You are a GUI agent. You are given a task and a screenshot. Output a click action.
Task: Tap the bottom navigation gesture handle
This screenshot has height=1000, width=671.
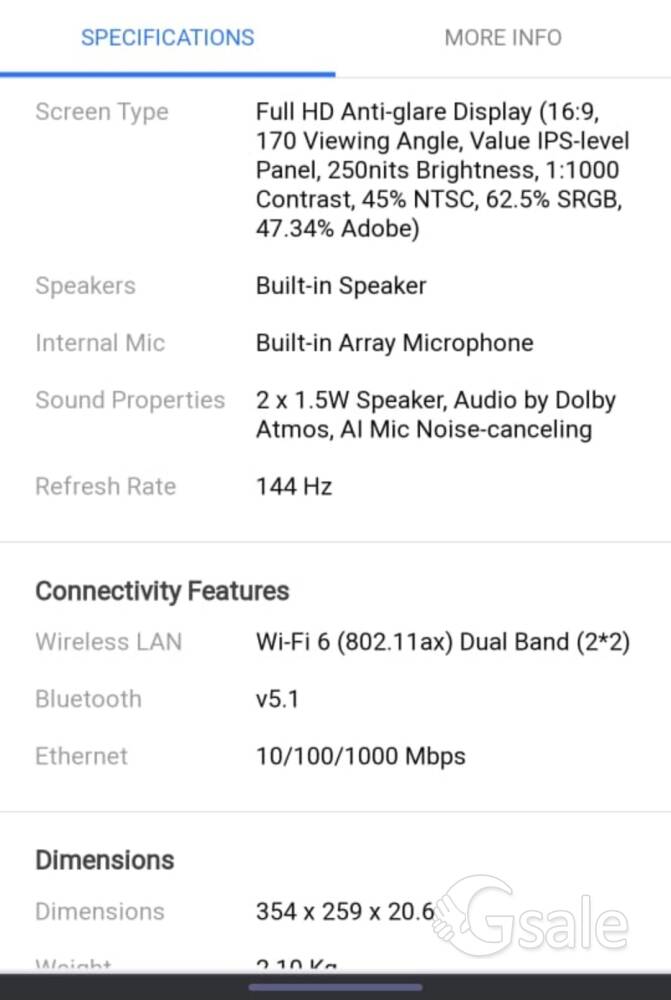336,987
